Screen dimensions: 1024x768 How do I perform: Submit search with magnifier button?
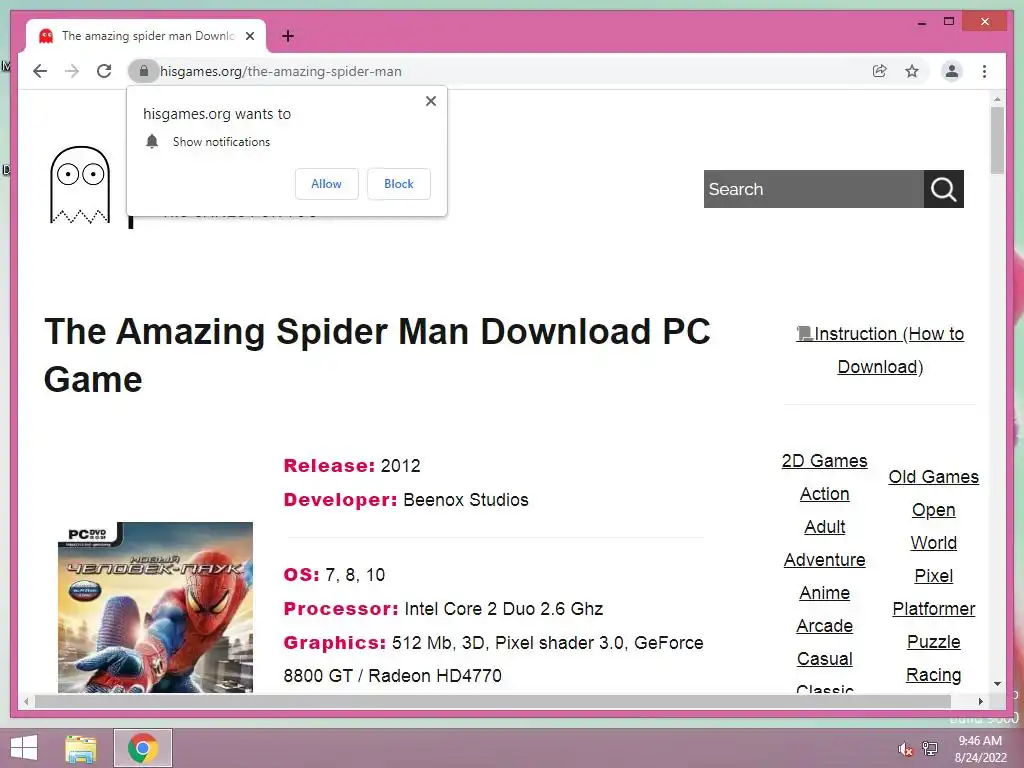coord(944,189)
